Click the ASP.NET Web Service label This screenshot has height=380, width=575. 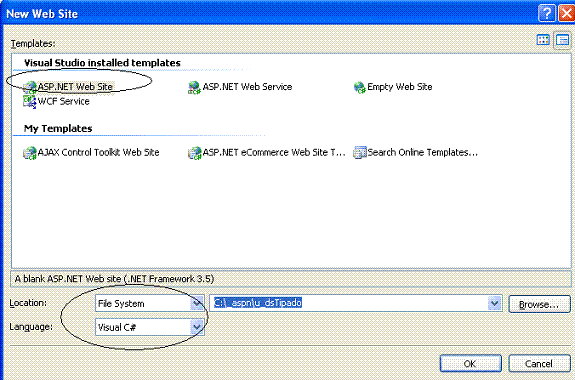click(x=248, y=87)
